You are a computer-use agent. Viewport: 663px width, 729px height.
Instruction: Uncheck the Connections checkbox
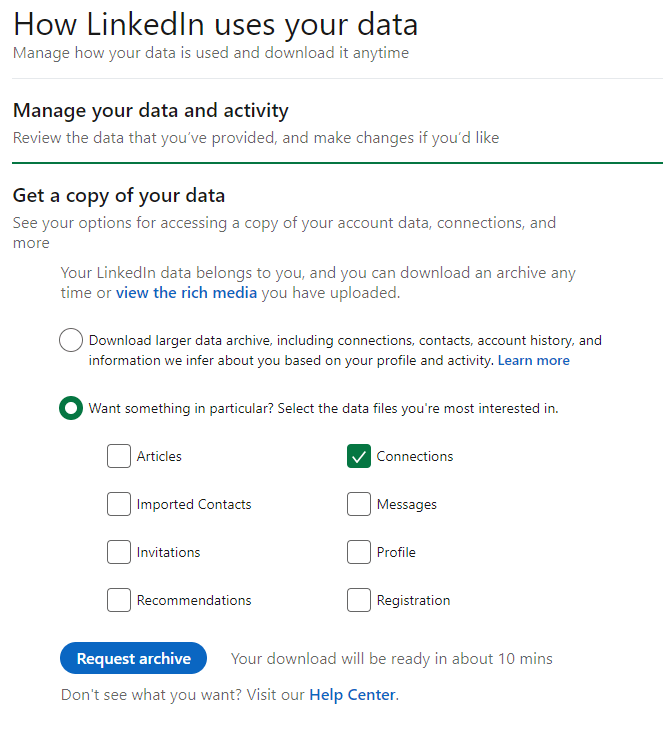click(358, 456)
